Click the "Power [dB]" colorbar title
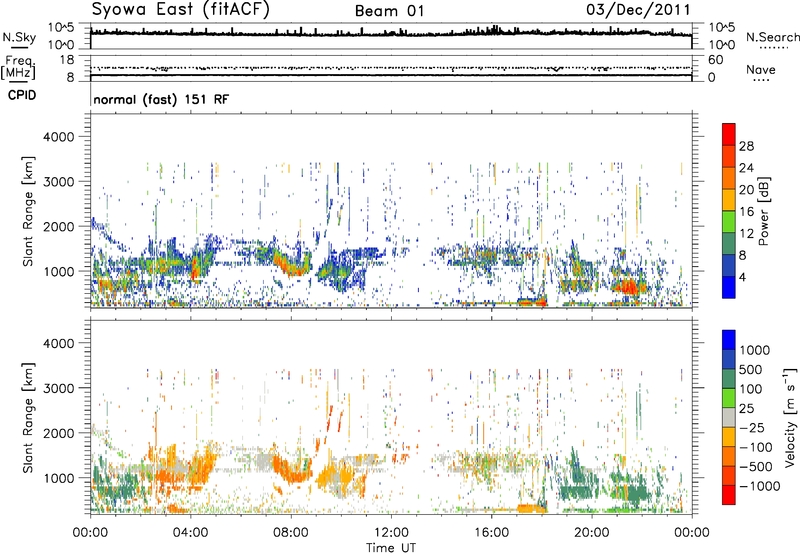The height and width of the screenshot is (554, 800). coord(763,211)
